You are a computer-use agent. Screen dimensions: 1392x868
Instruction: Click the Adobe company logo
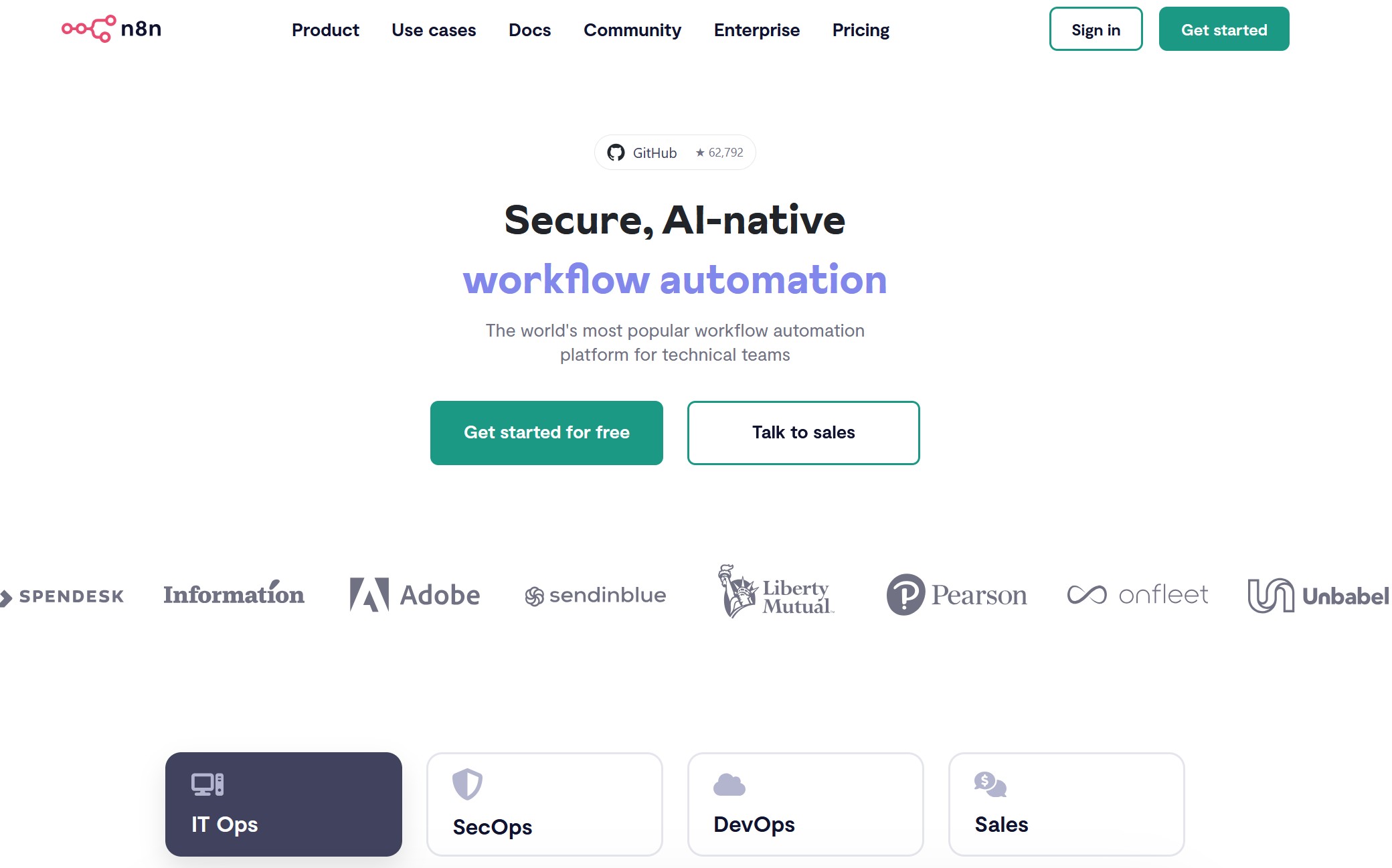tap(413, 594)
